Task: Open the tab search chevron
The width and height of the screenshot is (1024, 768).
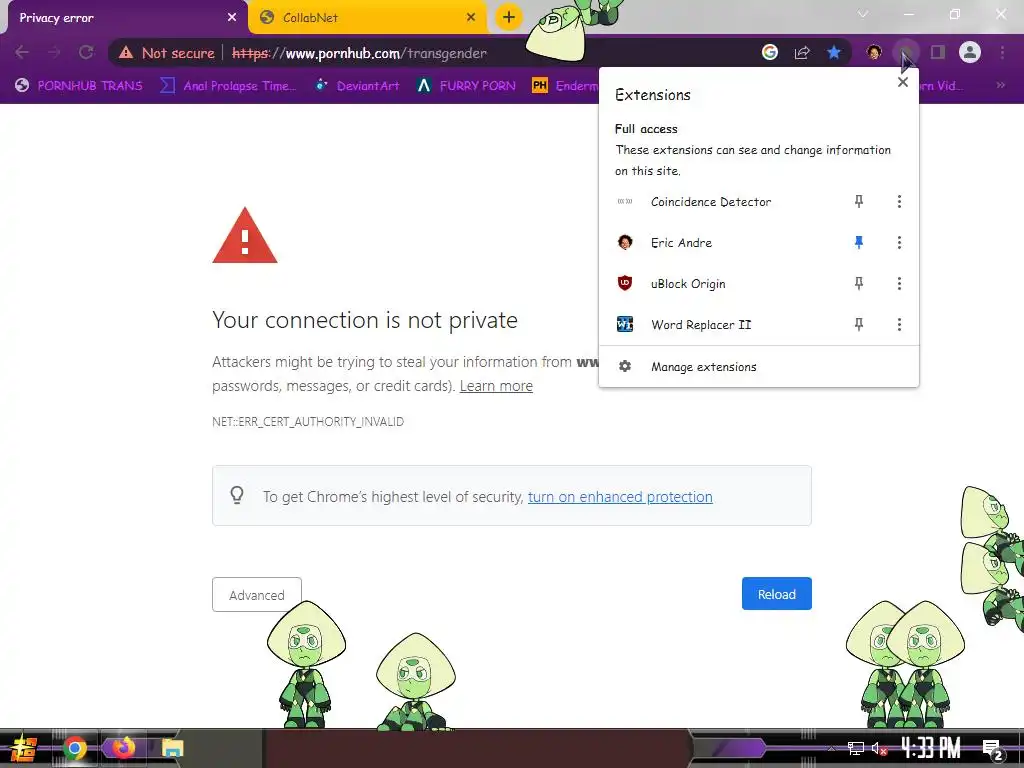Action: point(863,14)
